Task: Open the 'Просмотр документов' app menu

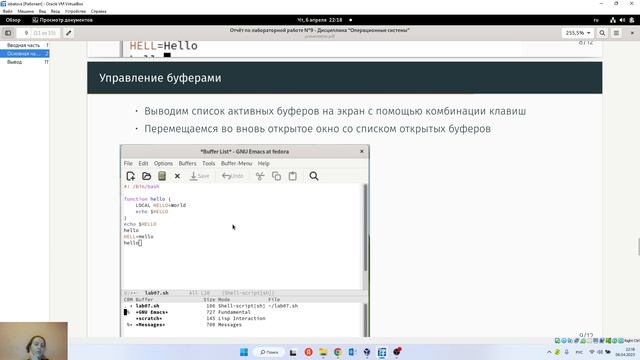Action: click(62, 20)
